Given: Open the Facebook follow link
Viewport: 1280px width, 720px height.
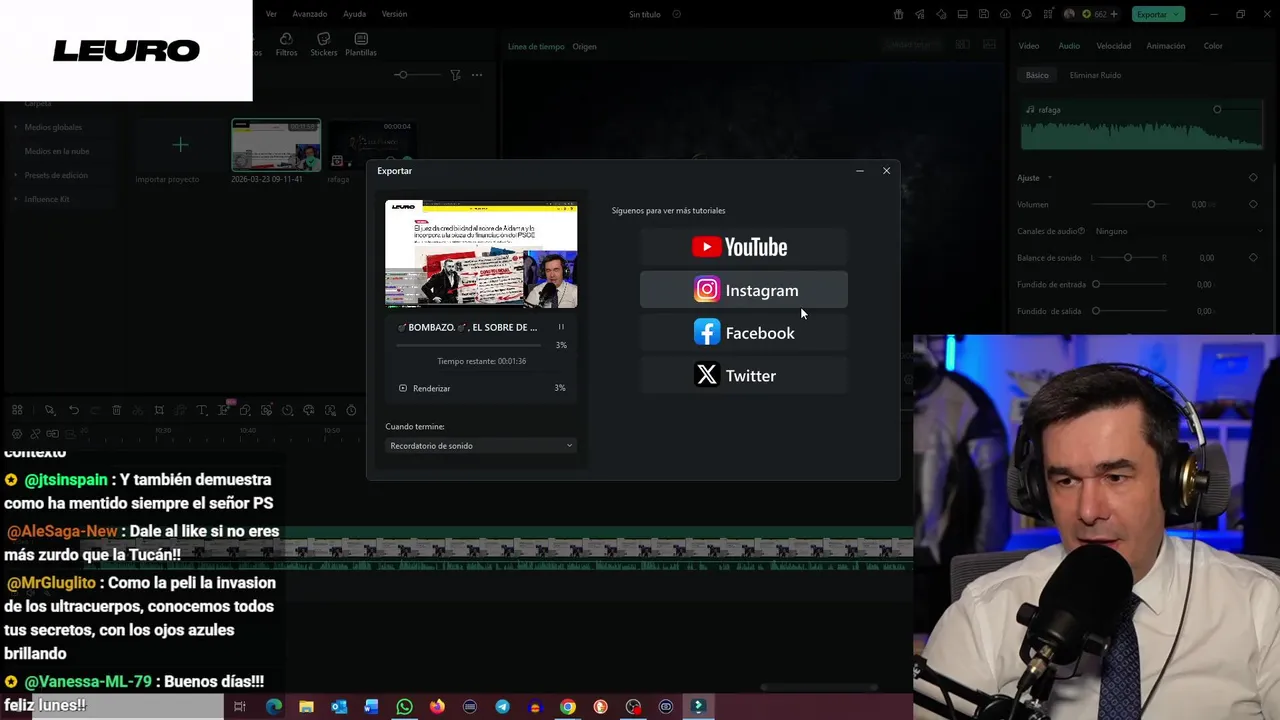Looking at the screenshot, I should pyautogui.click(x=743, y=333).
